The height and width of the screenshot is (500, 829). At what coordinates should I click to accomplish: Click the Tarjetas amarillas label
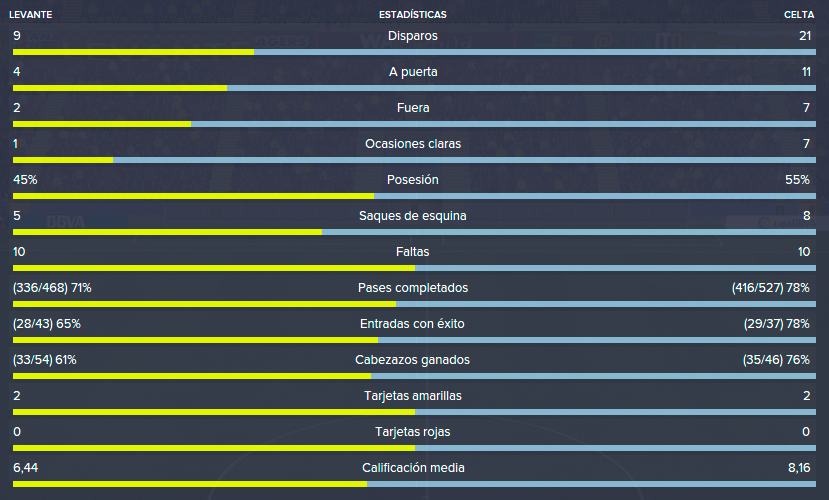coord(413,396)
